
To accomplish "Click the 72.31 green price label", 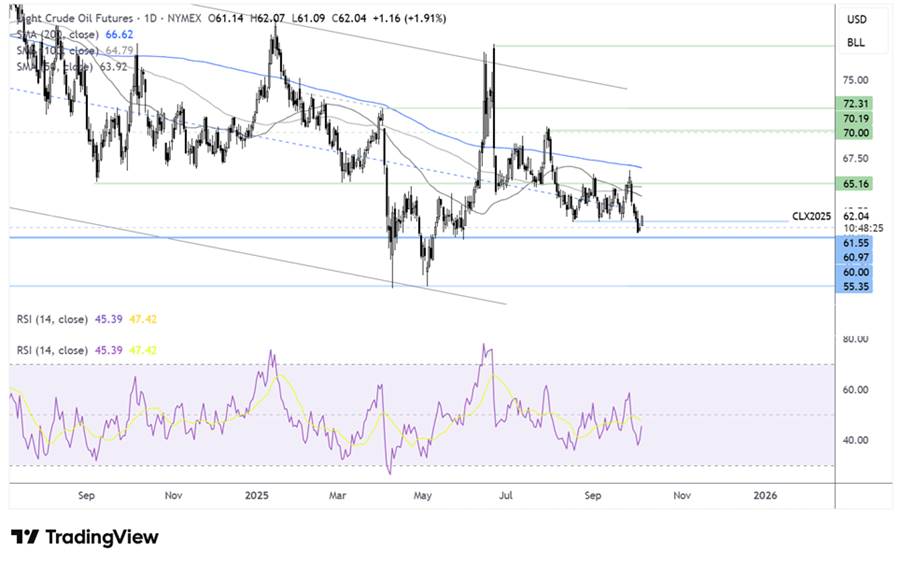I will pos(855,103).
